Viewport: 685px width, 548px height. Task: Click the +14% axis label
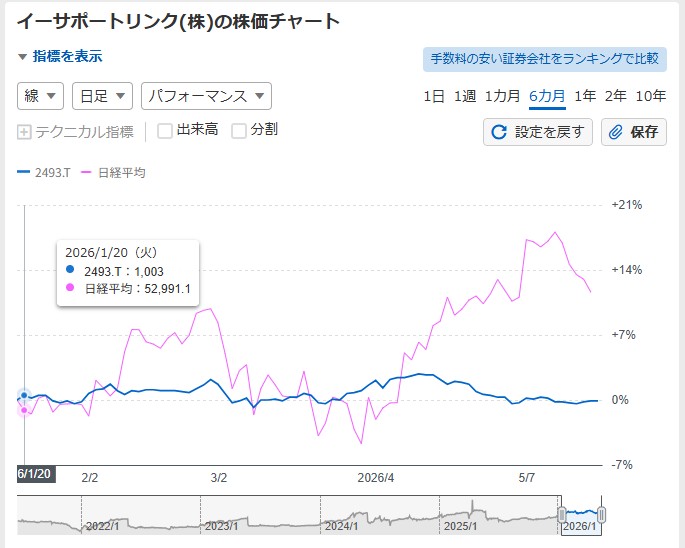click(x=626, y=270)
